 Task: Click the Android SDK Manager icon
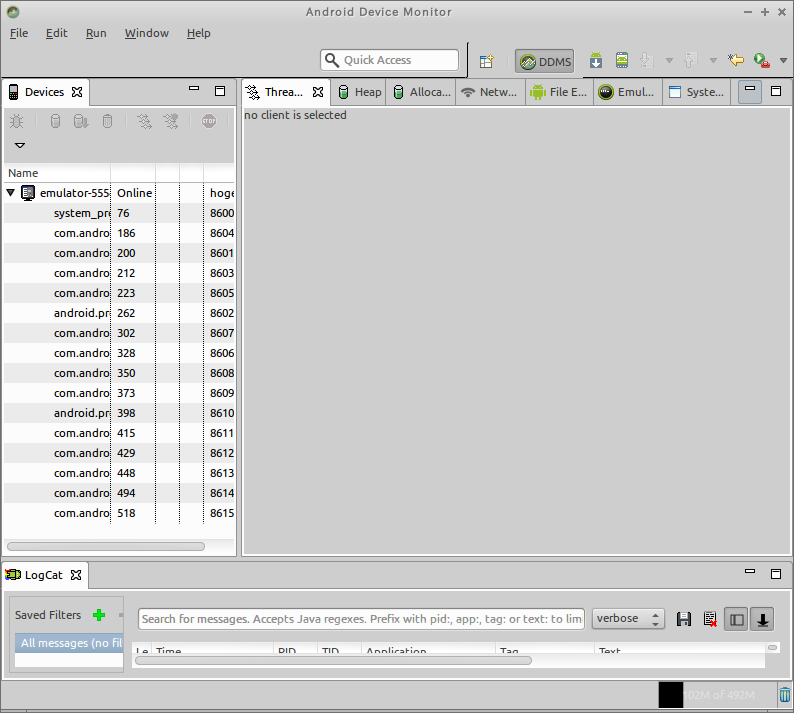point(596,61)
